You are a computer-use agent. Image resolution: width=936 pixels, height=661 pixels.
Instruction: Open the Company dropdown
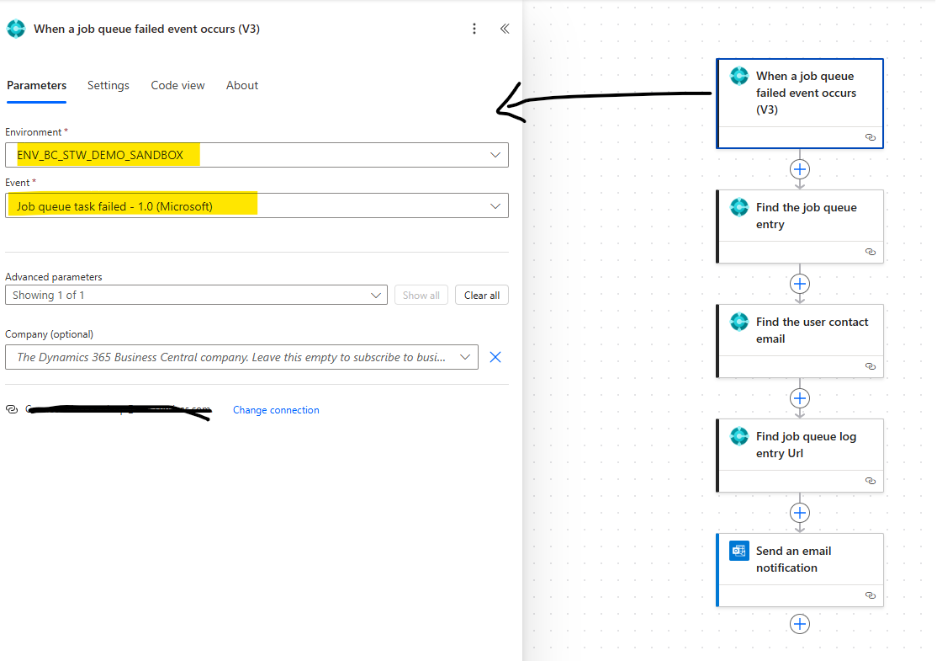pyautogui.click(x=464, y=357)
